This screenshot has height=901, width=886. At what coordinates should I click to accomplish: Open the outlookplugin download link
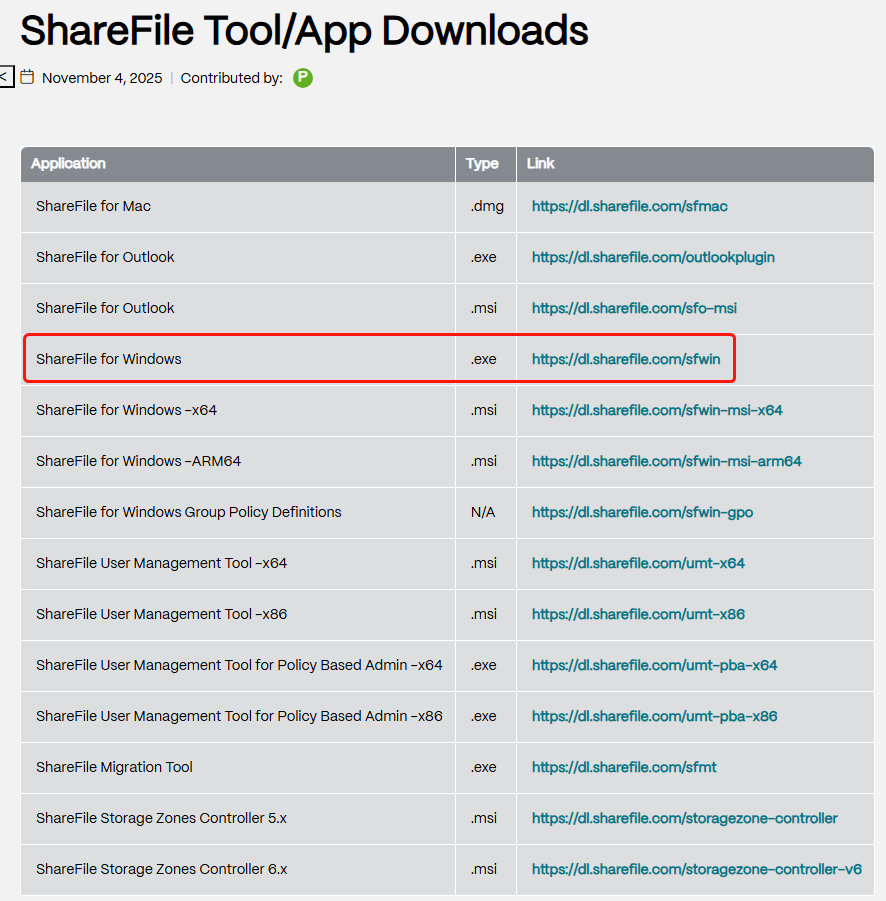click(653, 257)
